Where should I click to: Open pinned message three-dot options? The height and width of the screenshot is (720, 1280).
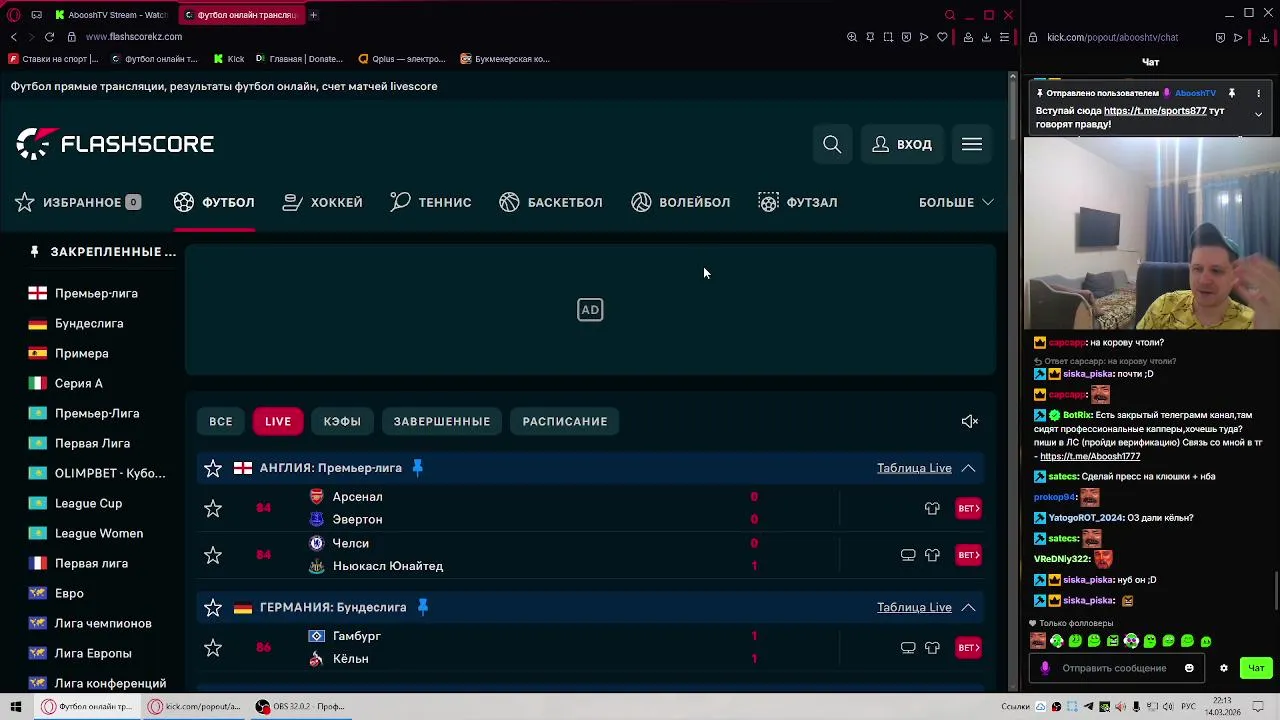pyautogui.click(x=1258, y=93)
